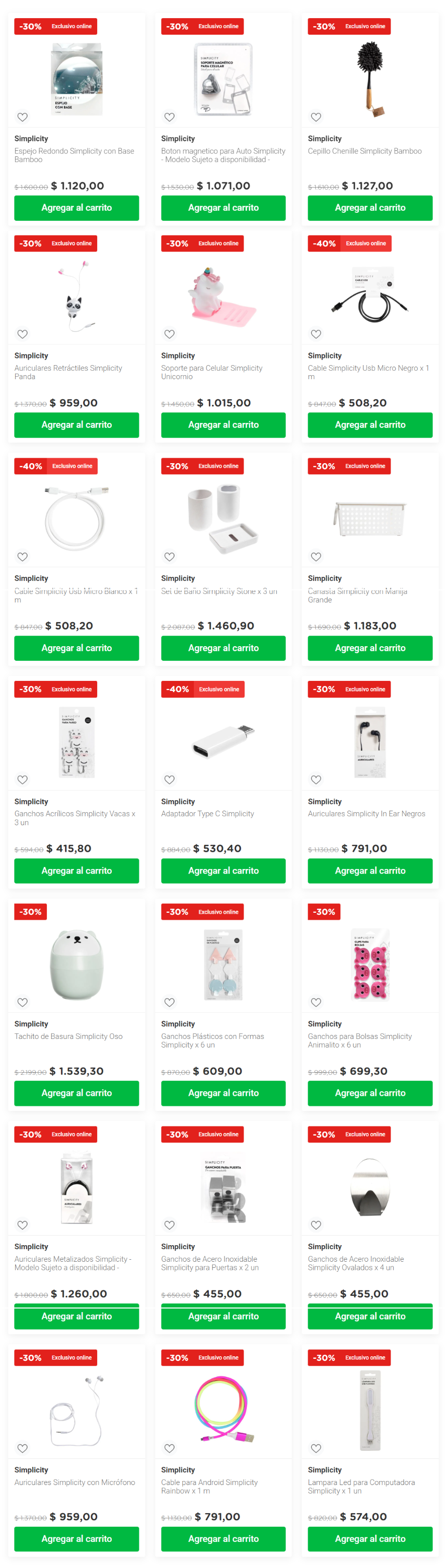Click the heart icon on Cable Simplicity Usb Micro Negro
The width and height of the screenshot is (447, 1568).
click(316, 333)
